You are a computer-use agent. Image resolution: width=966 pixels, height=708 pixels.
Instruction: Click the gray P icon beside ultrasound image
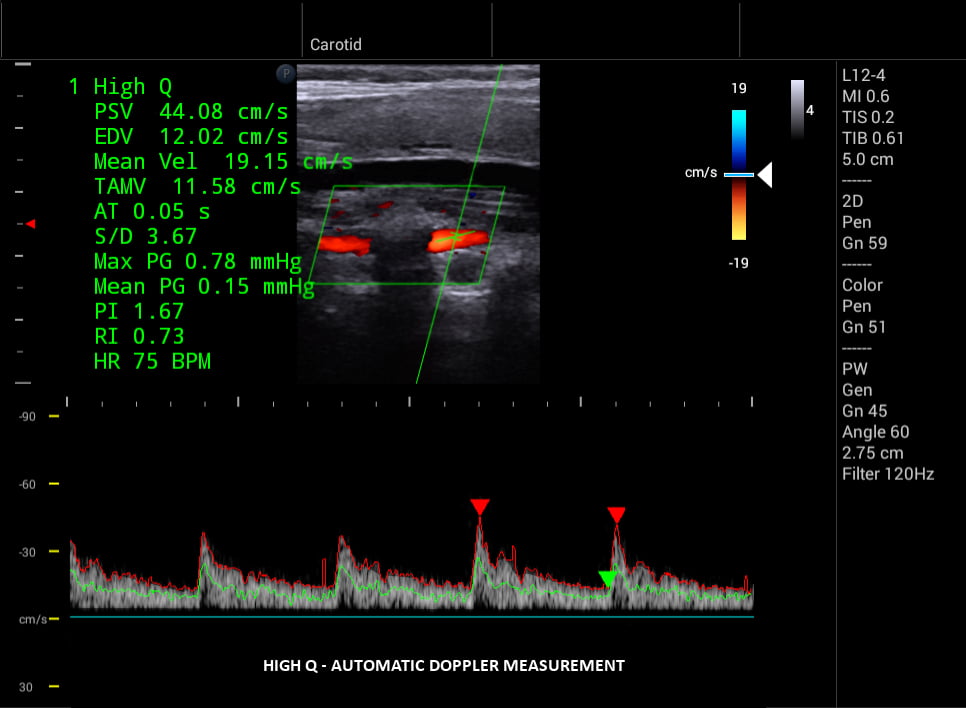click(284, 73)
